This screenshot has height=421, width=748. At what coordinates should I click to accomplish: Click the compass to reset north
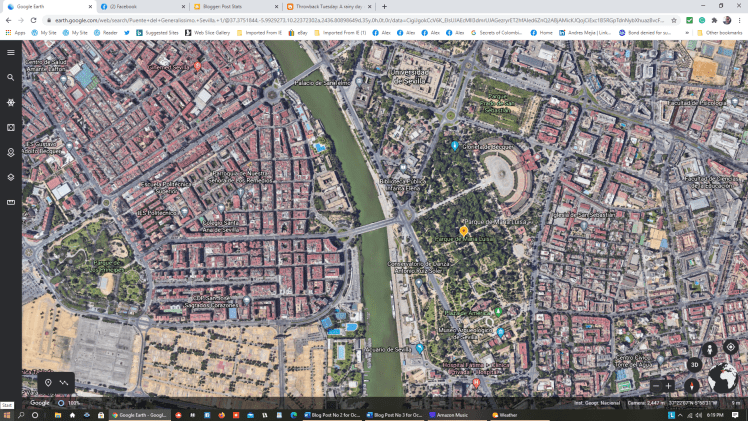pos(691,385)
